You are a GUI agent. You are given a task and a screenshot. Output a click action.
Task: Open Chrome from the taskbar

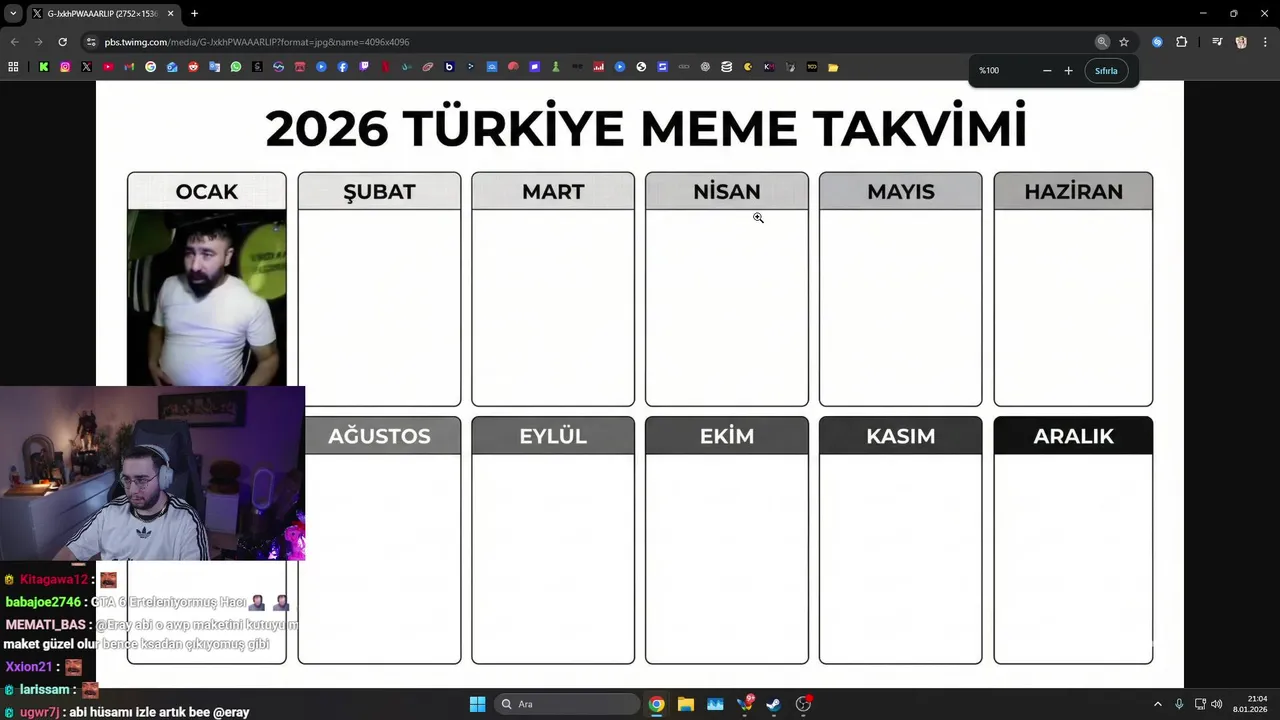656,704
